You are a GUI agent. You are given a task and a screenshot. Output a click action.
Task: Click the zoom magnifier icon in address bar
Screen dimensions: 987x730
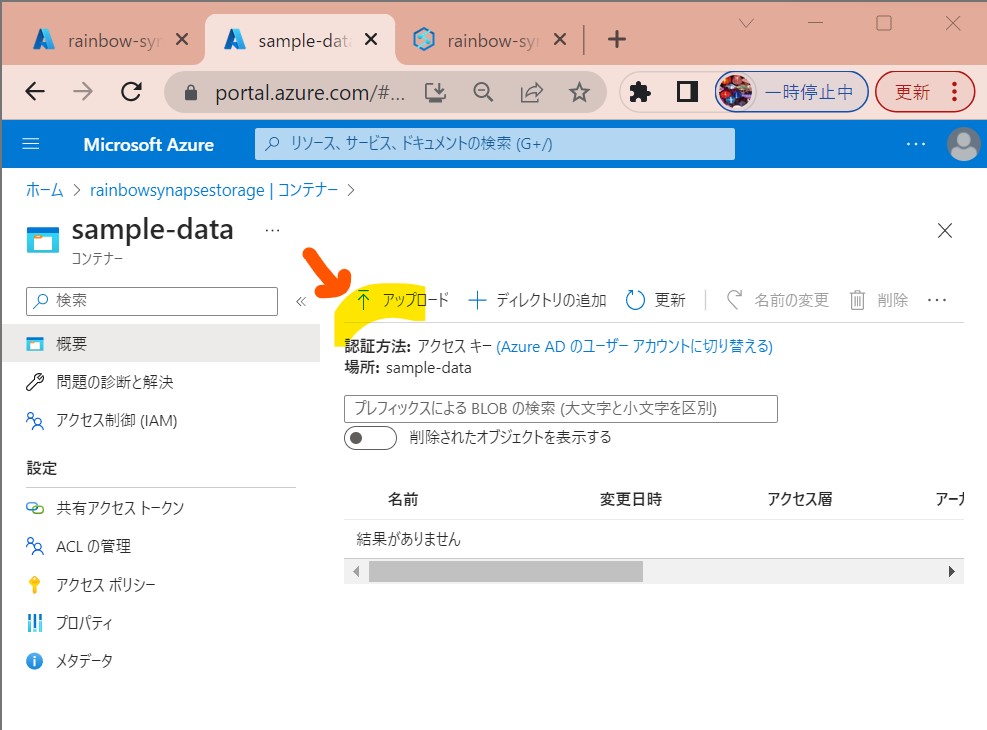tap(483, 93)
